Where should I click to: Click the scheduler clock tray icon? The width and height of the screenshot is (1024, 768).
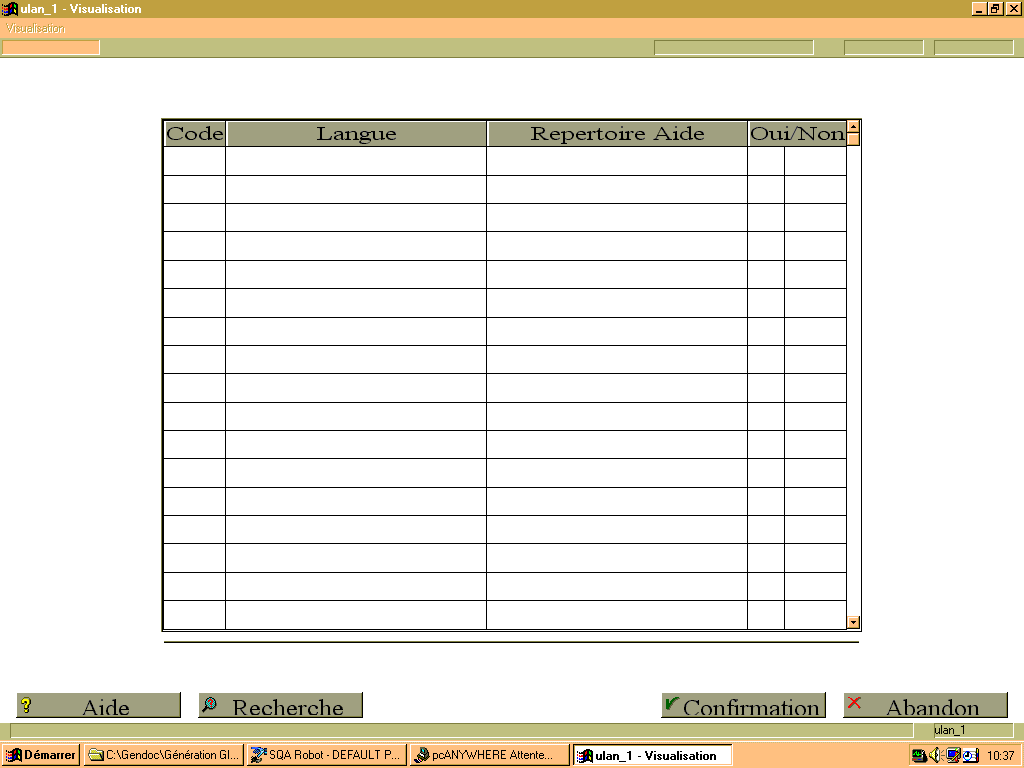(x=970, y=755)
